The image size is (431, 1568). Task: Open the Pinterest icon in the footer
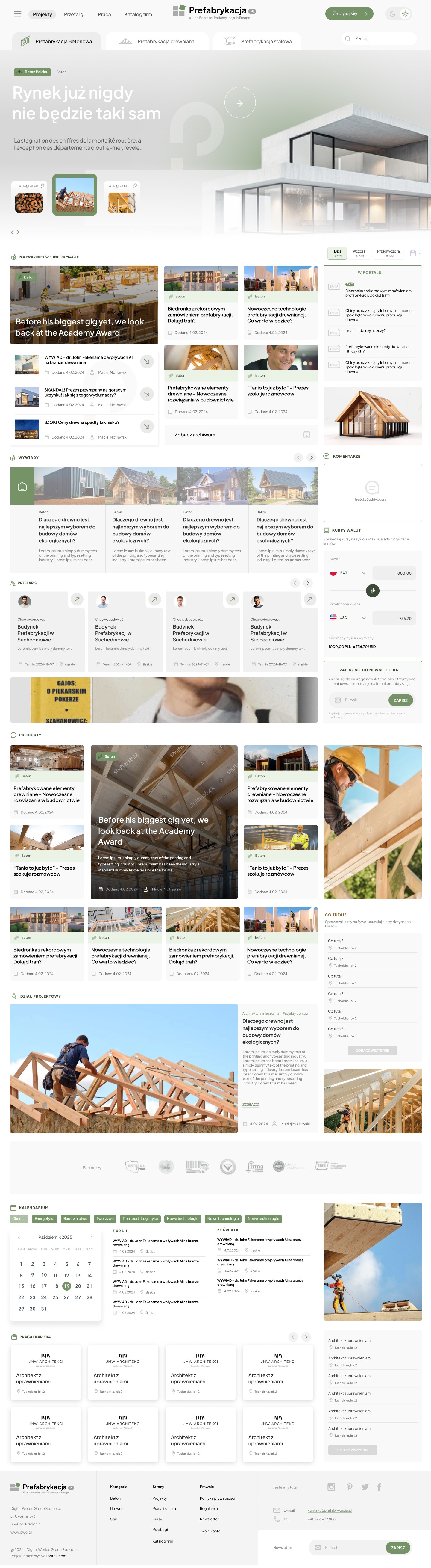coord(350,1487)
